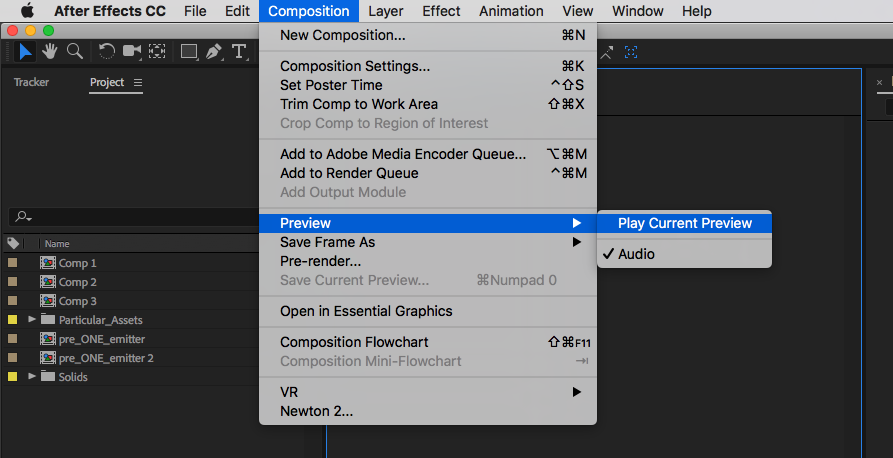
Task: Open the Window menu
Action: [638, 11]
